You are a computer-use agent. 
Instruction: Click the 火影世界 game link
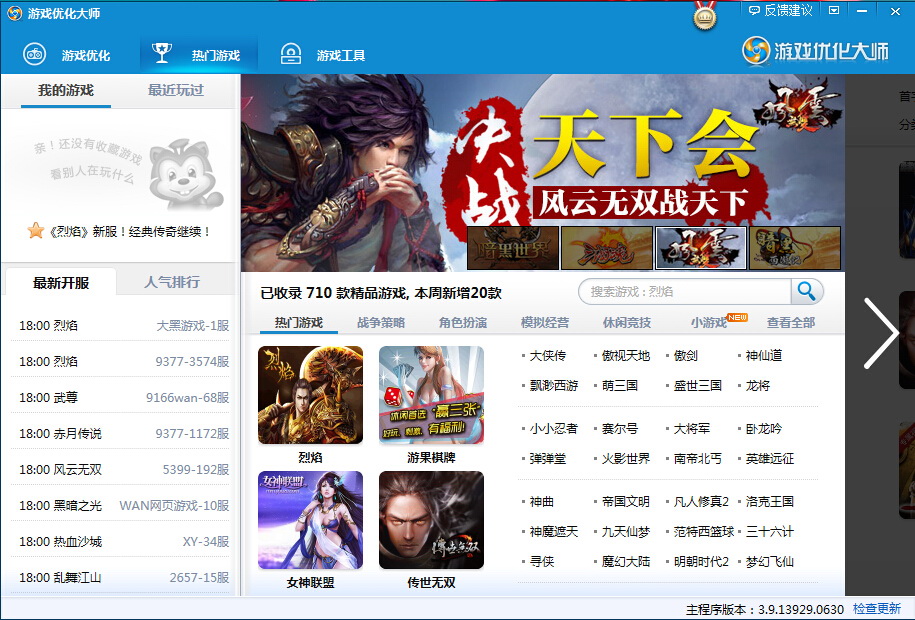[x=626, y=458]
